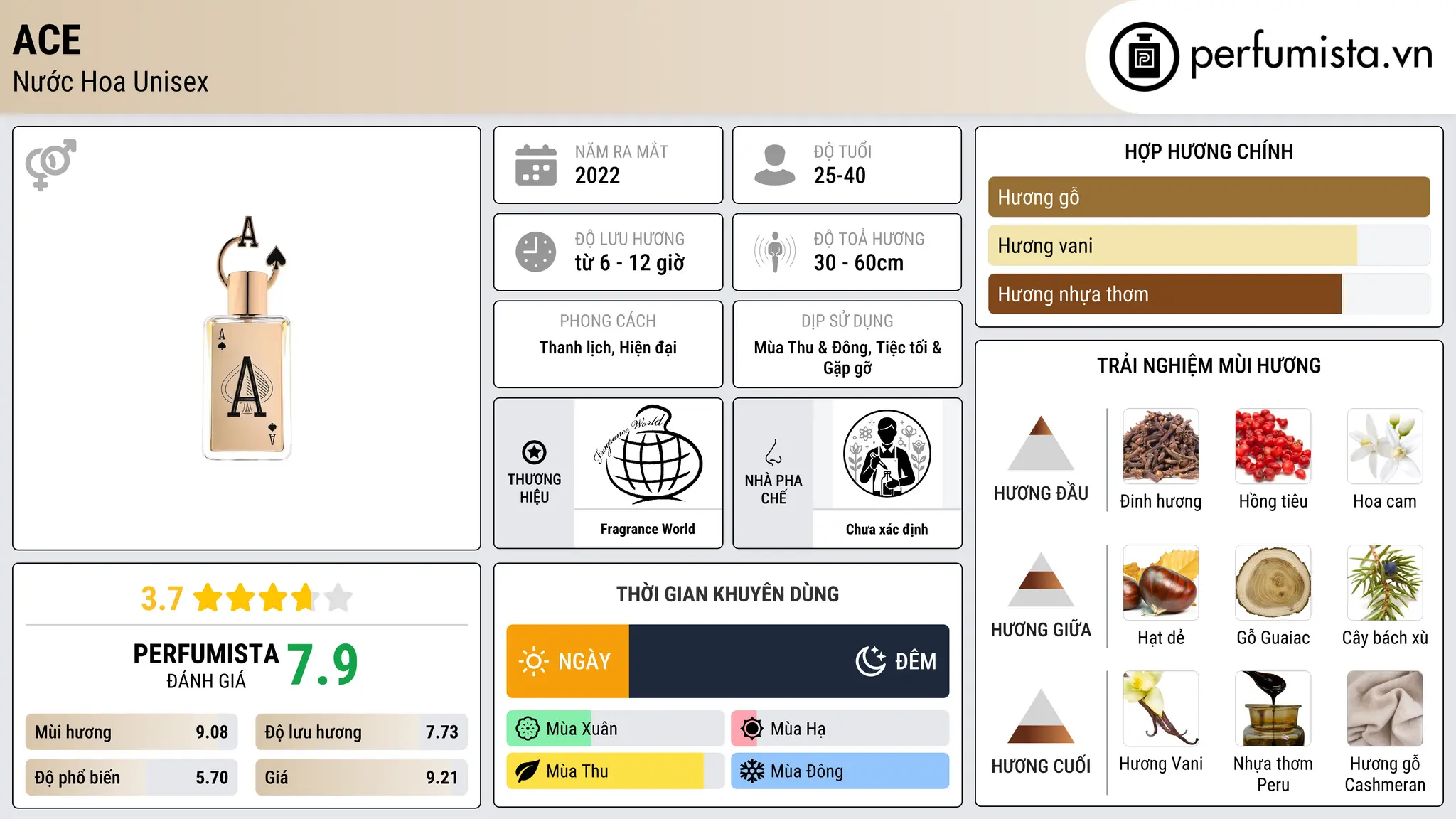This screenshot has width=1456, height=819.
Task: Click the Mùi hương 9.08 score bar
Action: click(132, 732)
